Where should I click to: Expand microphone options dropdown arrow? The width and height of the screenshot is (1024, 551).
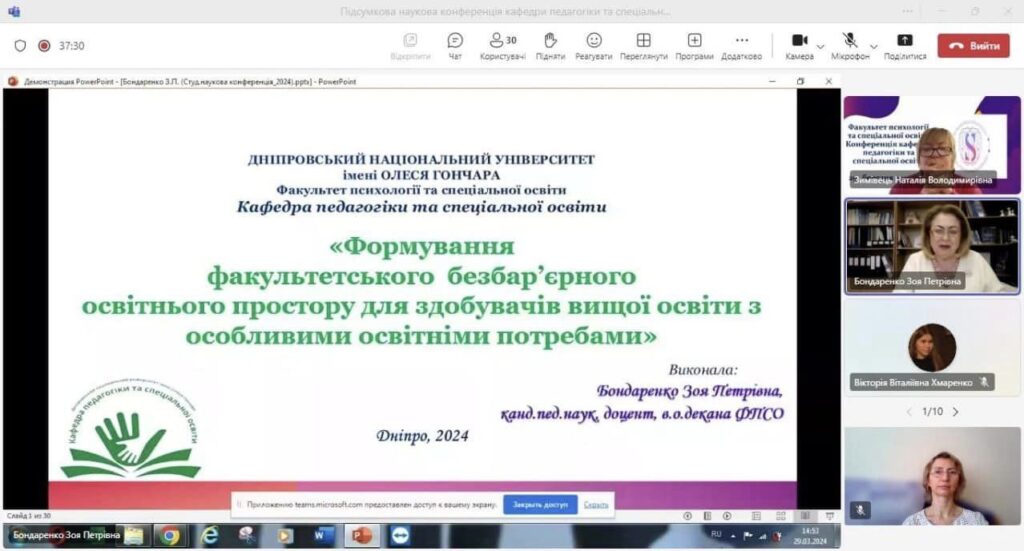[874, 47]
